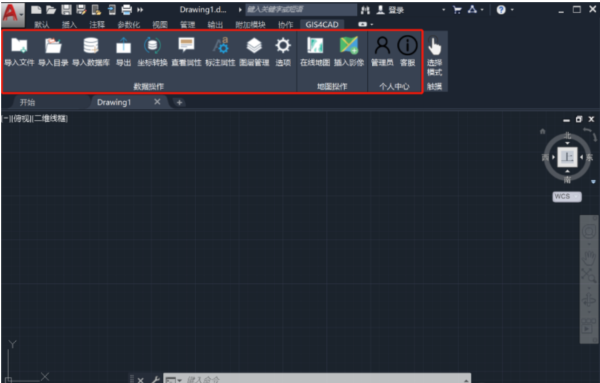Switch to the 默认 ribbon tab

click(x=42, y=25)
